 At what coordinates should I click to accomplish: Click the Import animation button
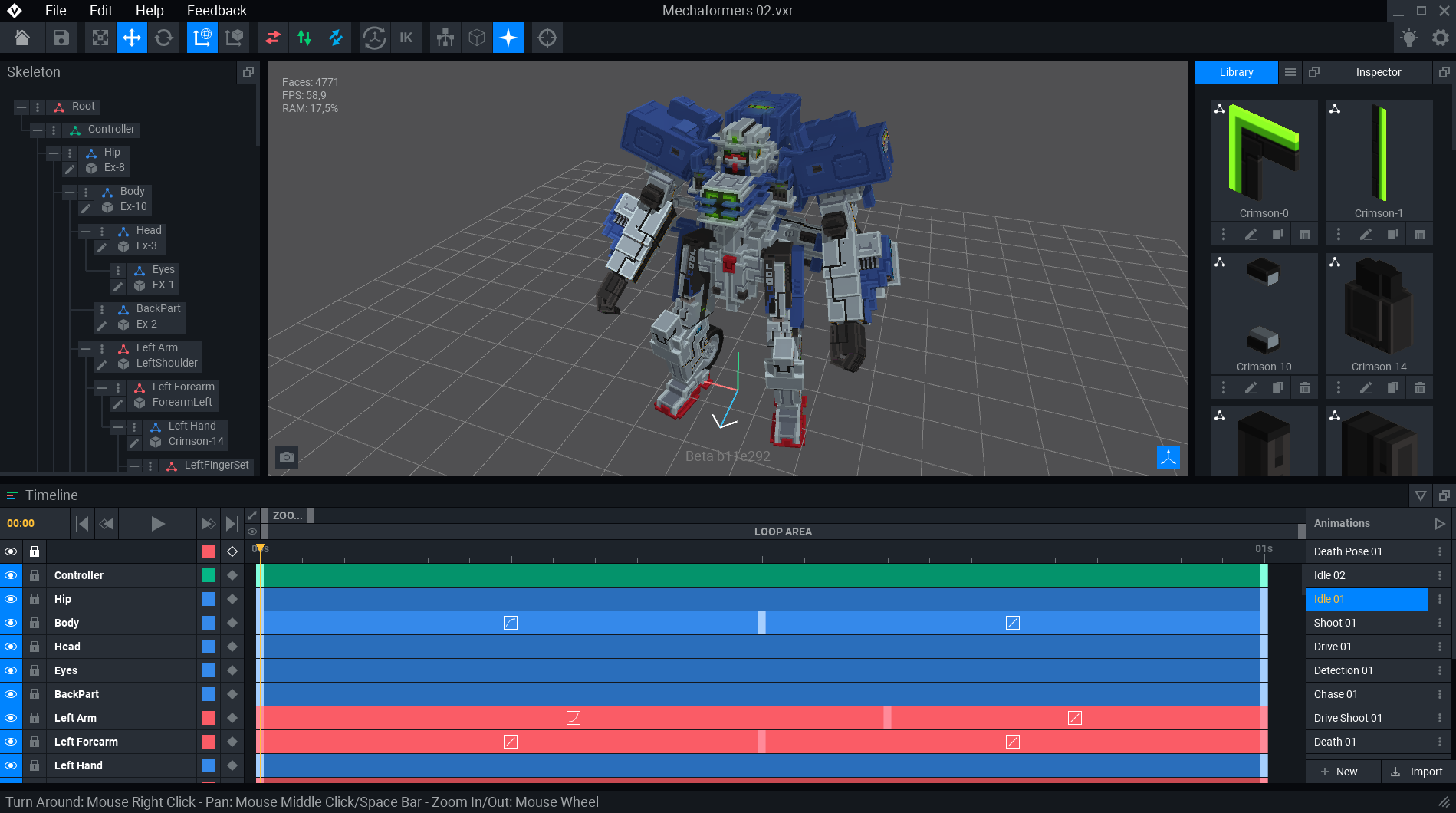[x=1417, y=772]
